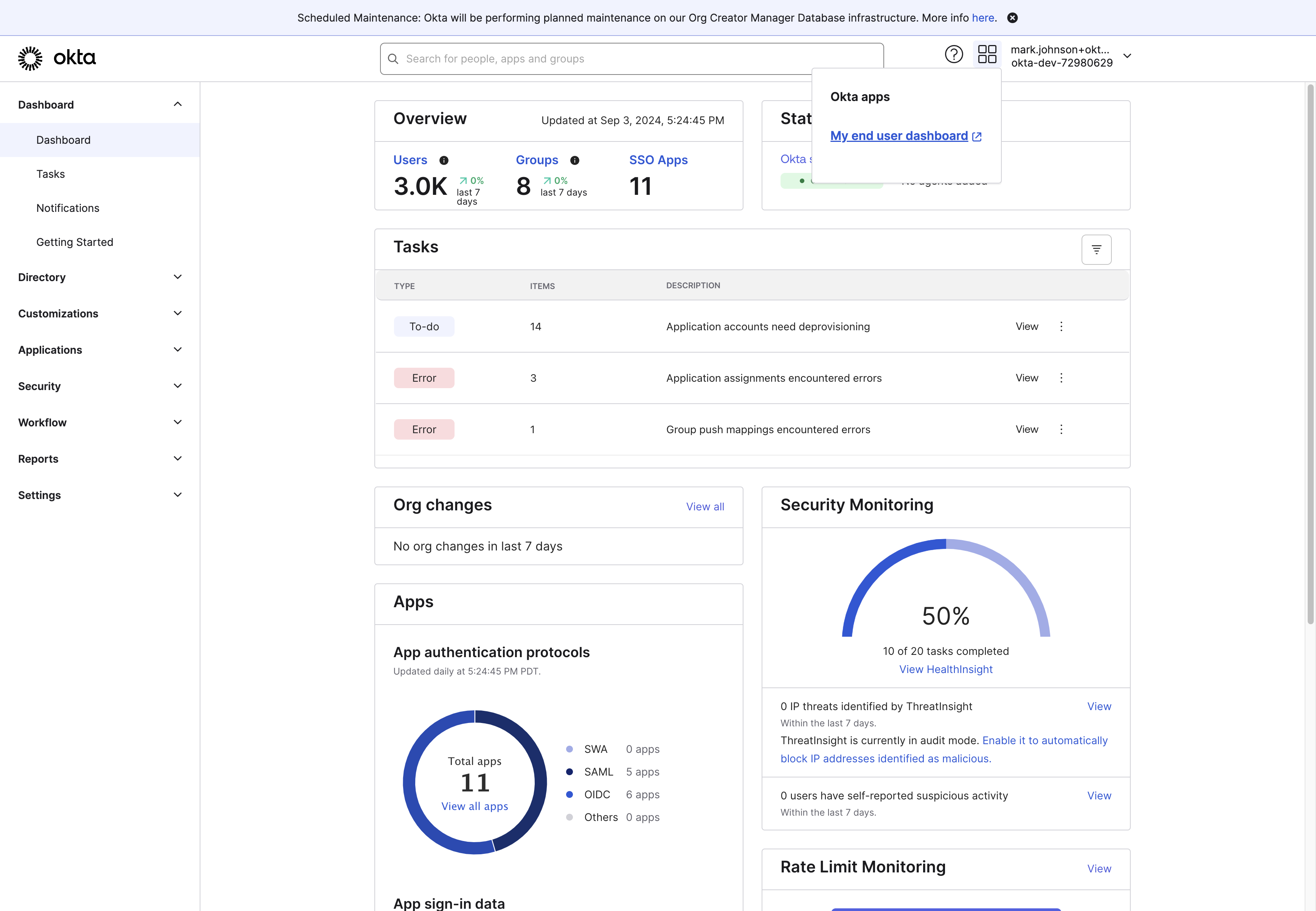Open the account dropdown chevron
Screen dimensions: 1316x911
[x=1127, y=56]
